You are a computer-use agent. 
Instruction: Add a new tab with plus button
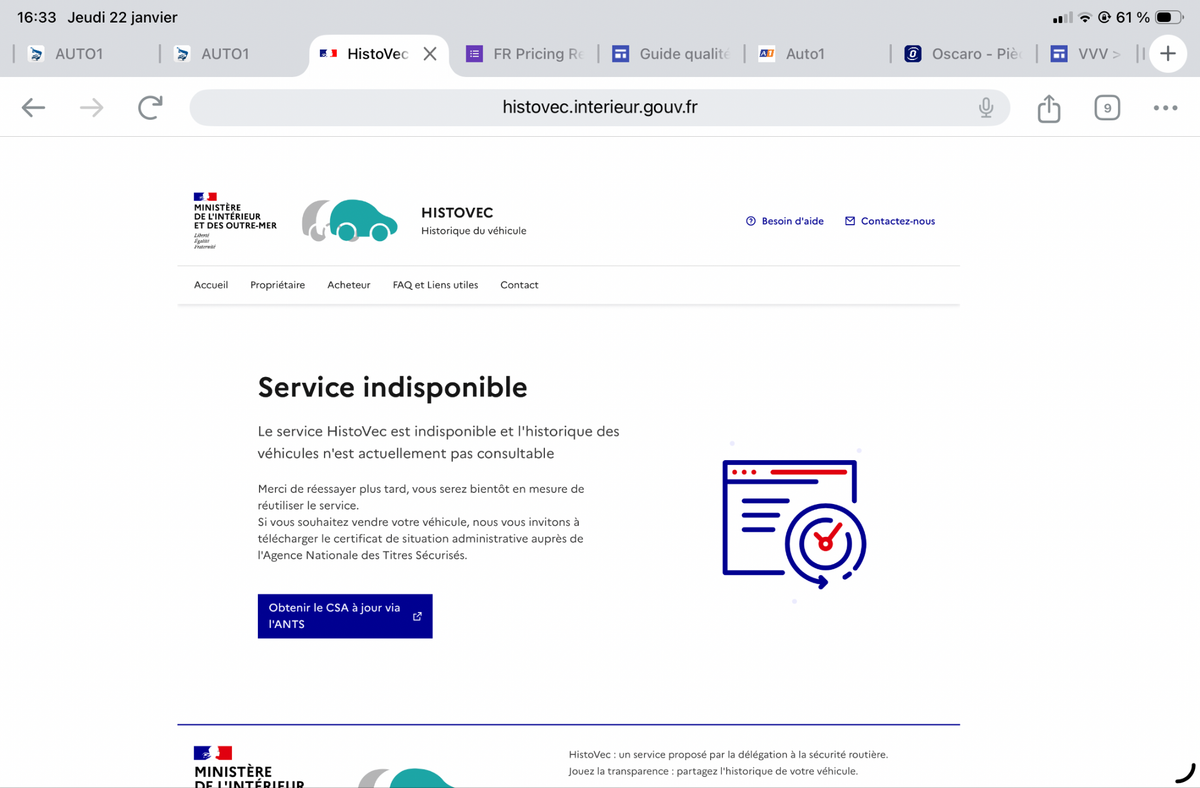pos(1167,54)
